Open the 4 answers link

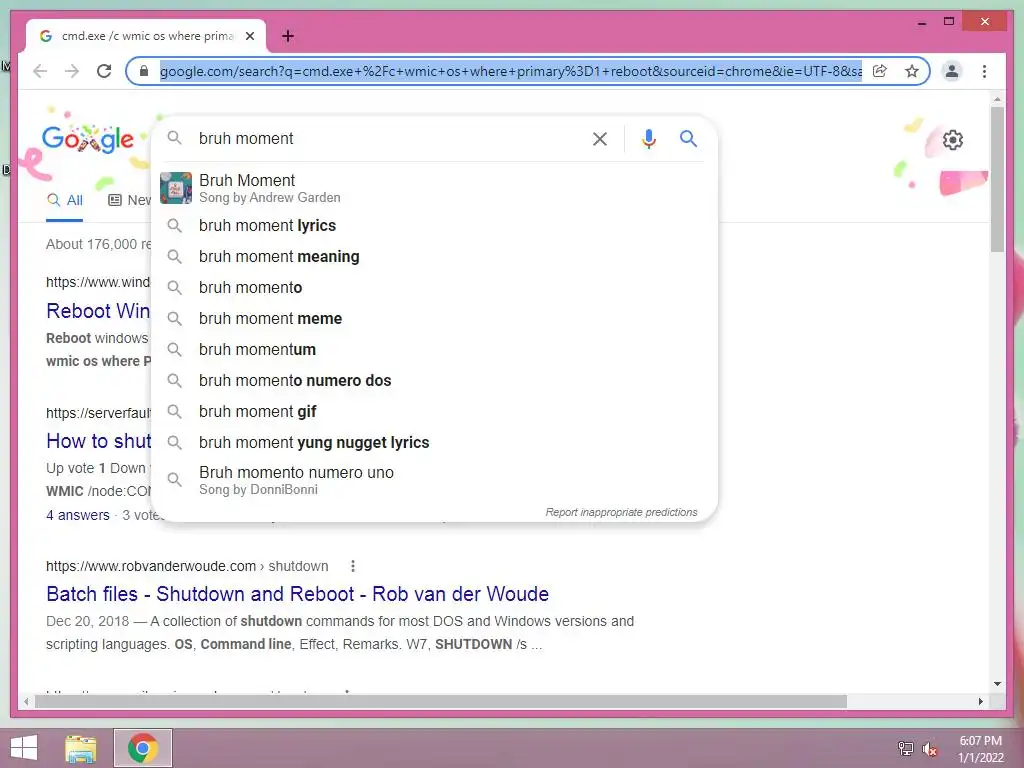[78, 515]
